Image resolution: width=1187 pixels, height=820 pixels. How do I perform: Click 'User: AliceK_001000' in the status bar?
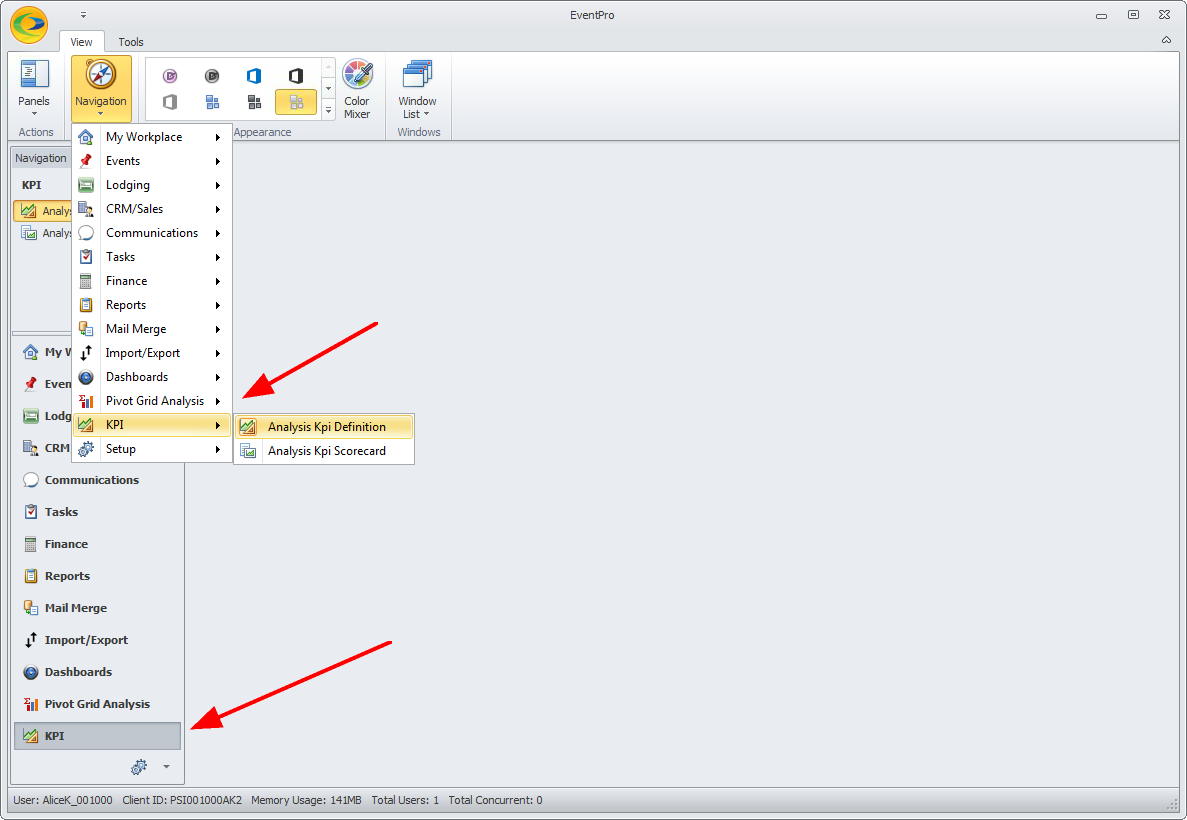63,800
